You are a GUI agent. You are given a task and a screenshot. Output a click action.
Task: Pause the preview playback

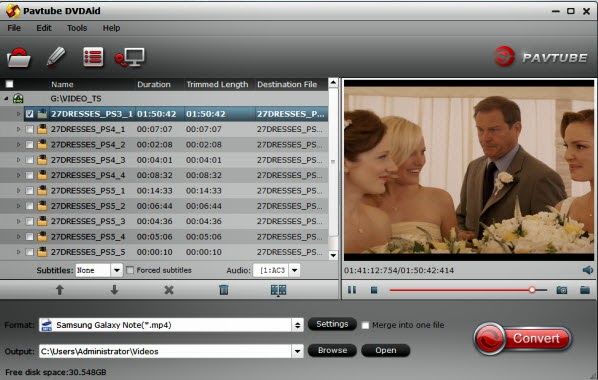(352, 290)
